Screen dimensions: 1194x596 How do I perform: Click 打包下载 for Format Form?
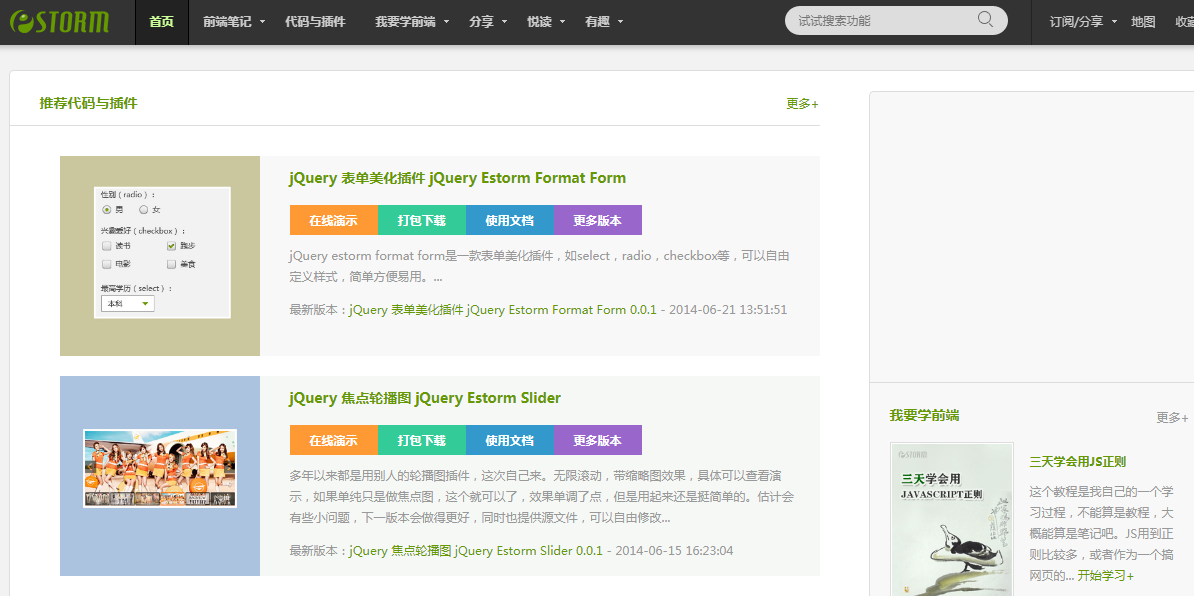click(422, 220)
